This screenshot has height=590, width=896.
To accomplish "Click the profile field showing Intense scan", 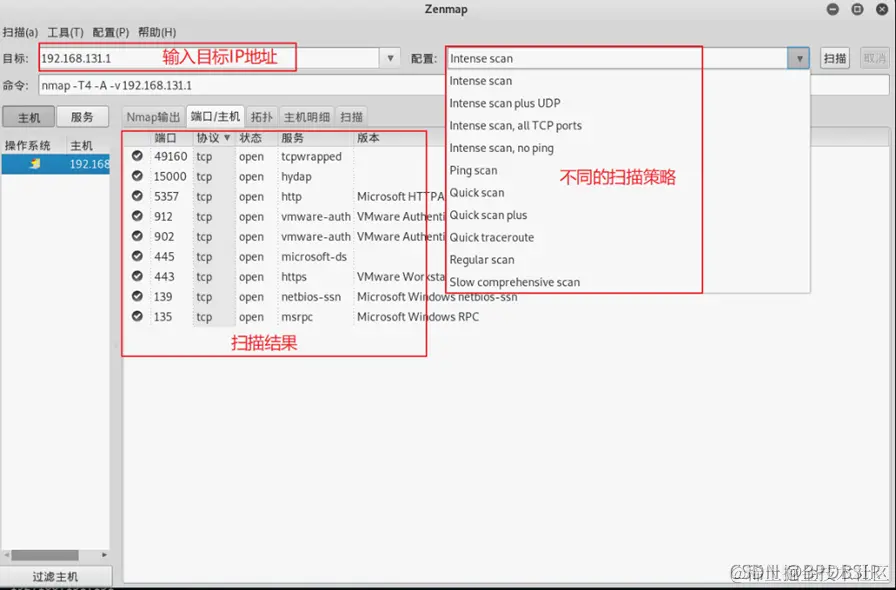I will 617,58.
